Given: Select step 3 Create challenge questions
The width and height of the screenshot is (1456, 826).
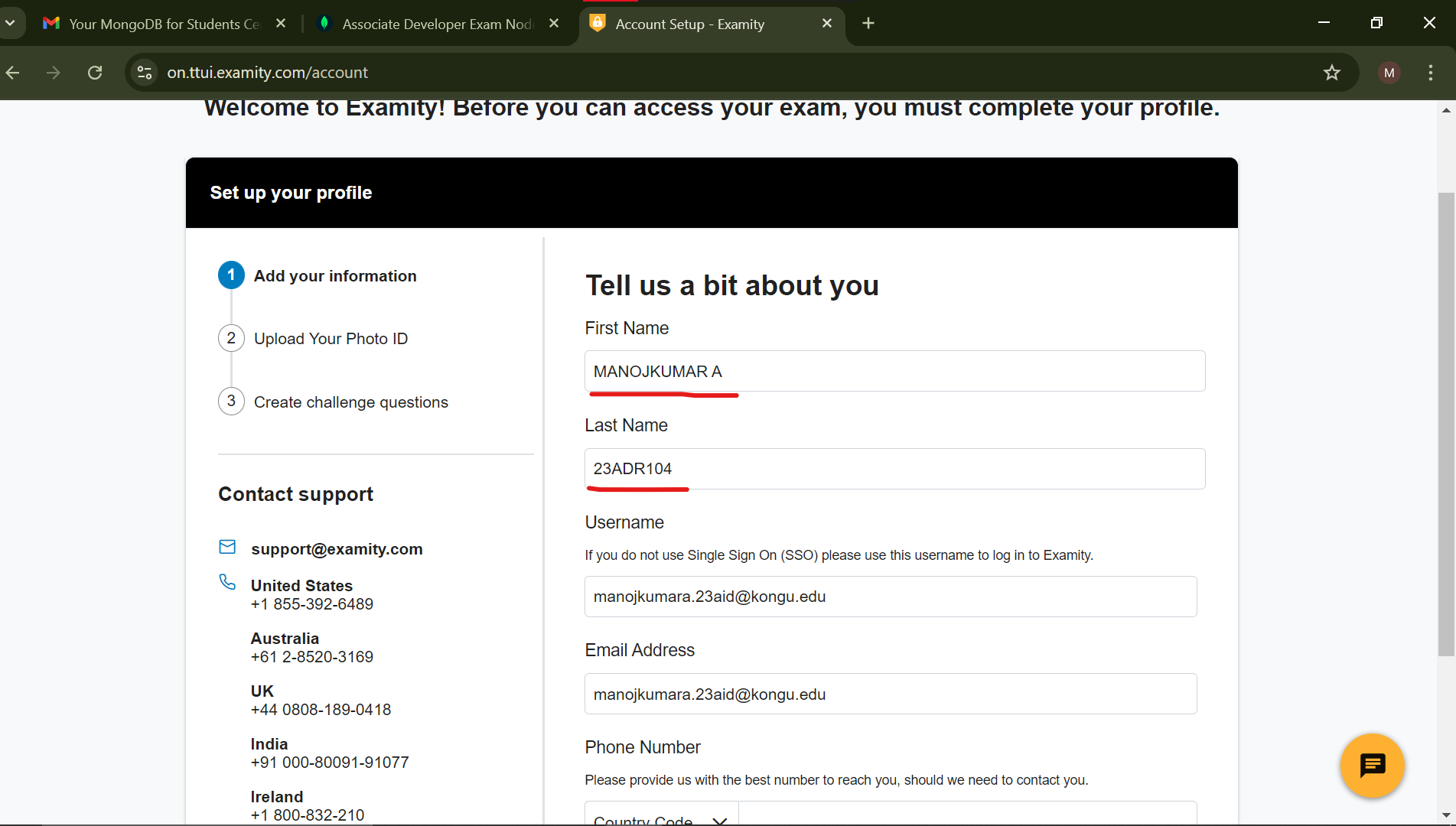Looking at the screenshot, I should (x=350, y=402).
